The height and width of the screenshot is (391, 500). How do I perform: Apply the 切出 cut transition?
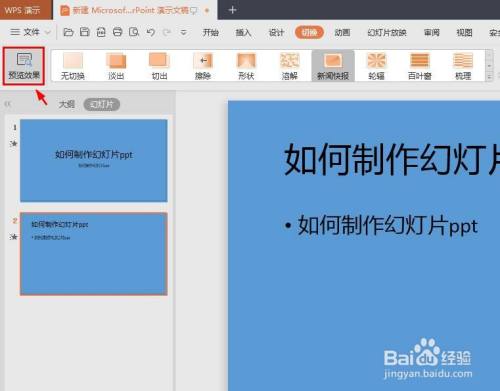tap(159, 66)
